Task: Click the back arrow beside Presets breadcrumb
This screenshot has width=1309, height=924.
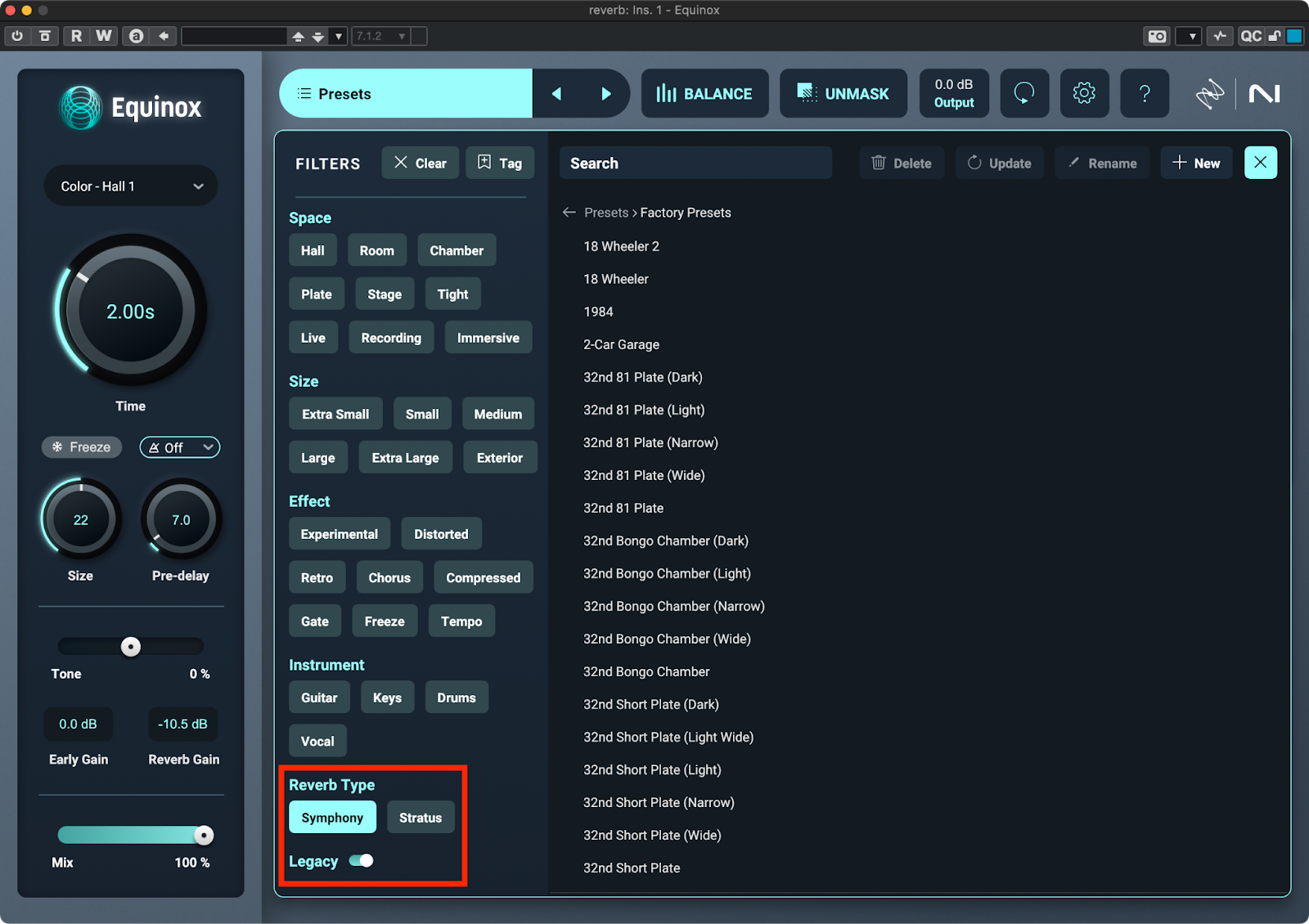Action: (x=569, y=213)
